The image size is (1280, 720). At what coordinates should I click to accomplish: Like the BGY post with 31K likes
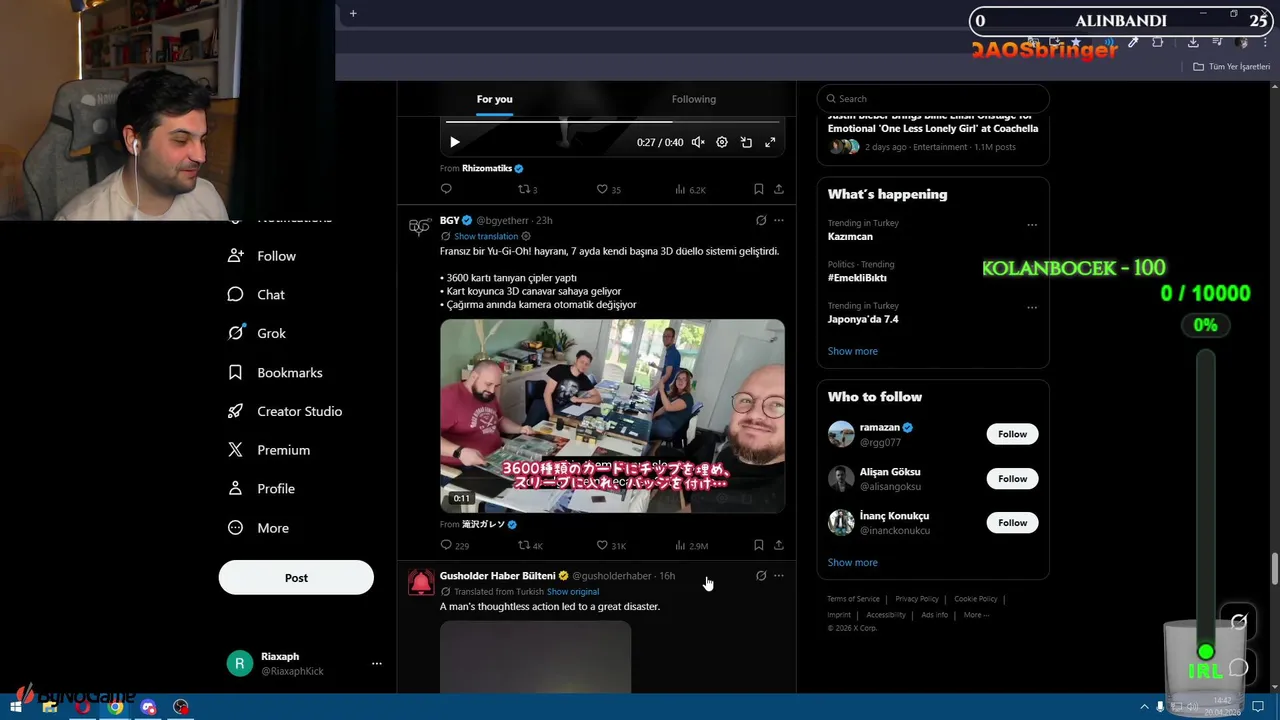(x=611, y=545)
